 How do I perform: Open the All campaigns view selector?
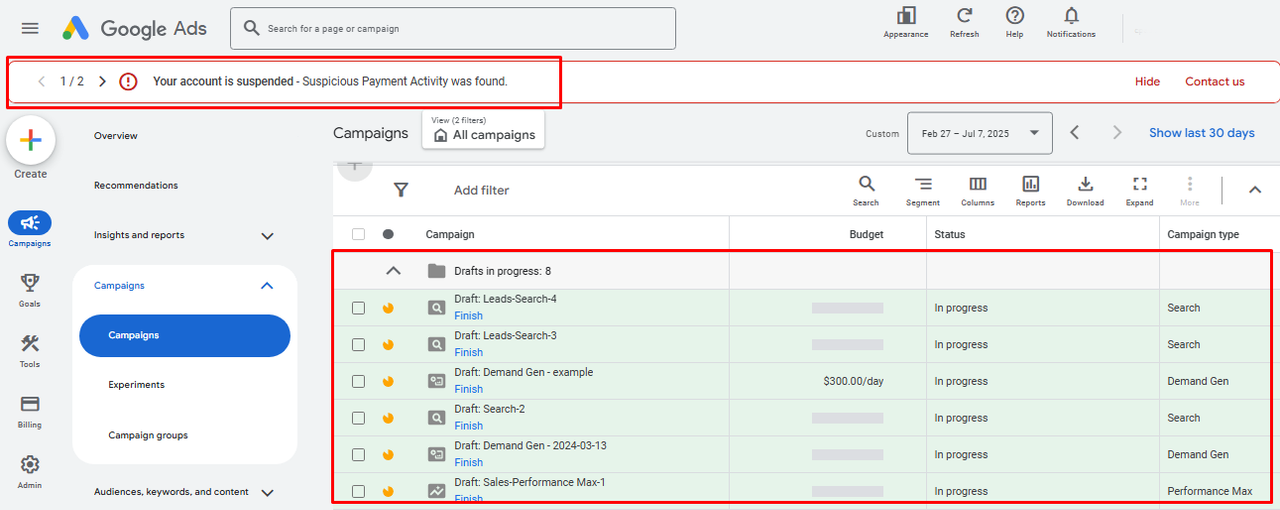[x=483, y=130]
